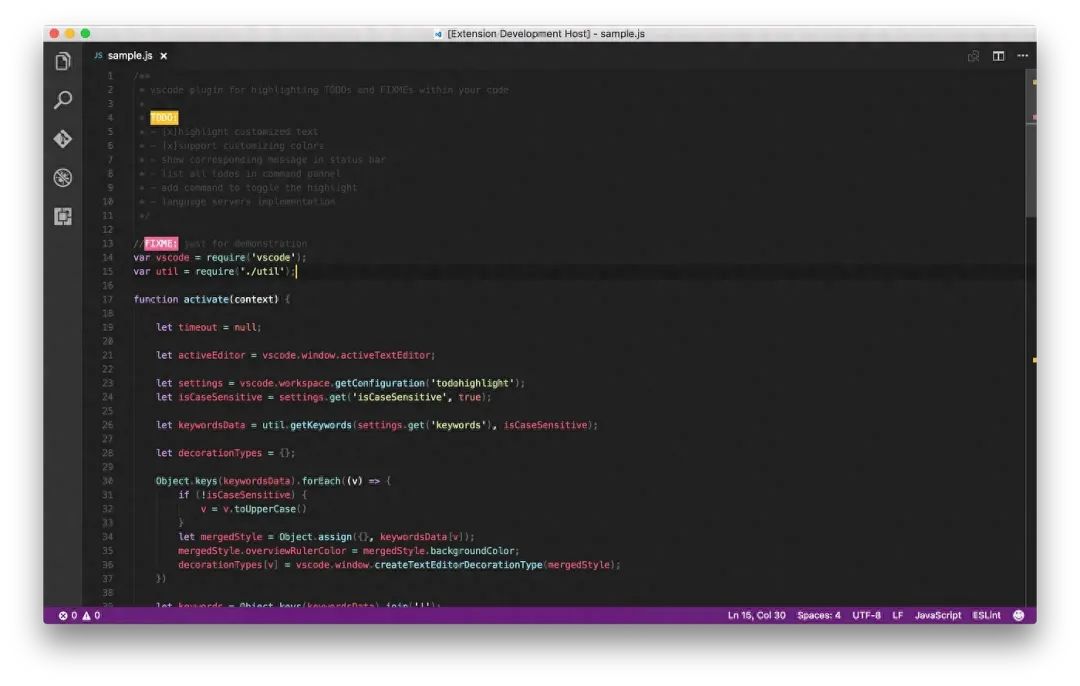Click 'toUpperCase' call on line 32
1080x686 pixels.
click(x=265, y=509)
